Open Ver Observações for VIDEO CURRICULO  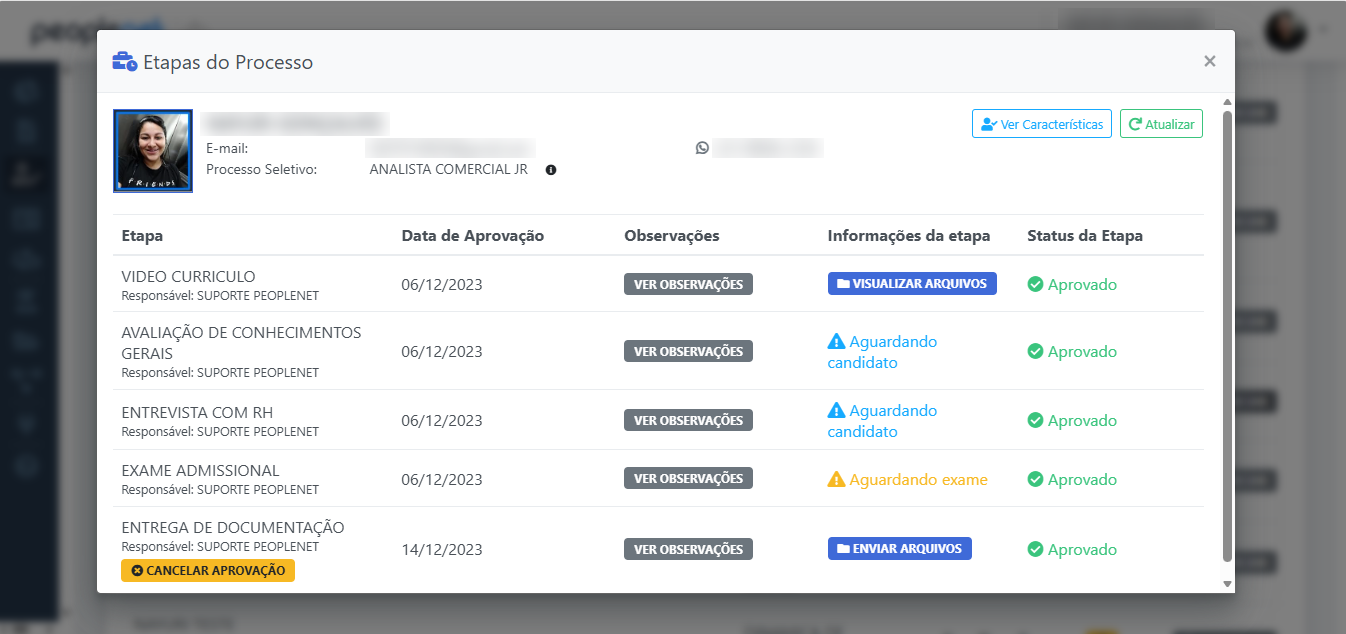pyautogui.click(x=688, y=284)
